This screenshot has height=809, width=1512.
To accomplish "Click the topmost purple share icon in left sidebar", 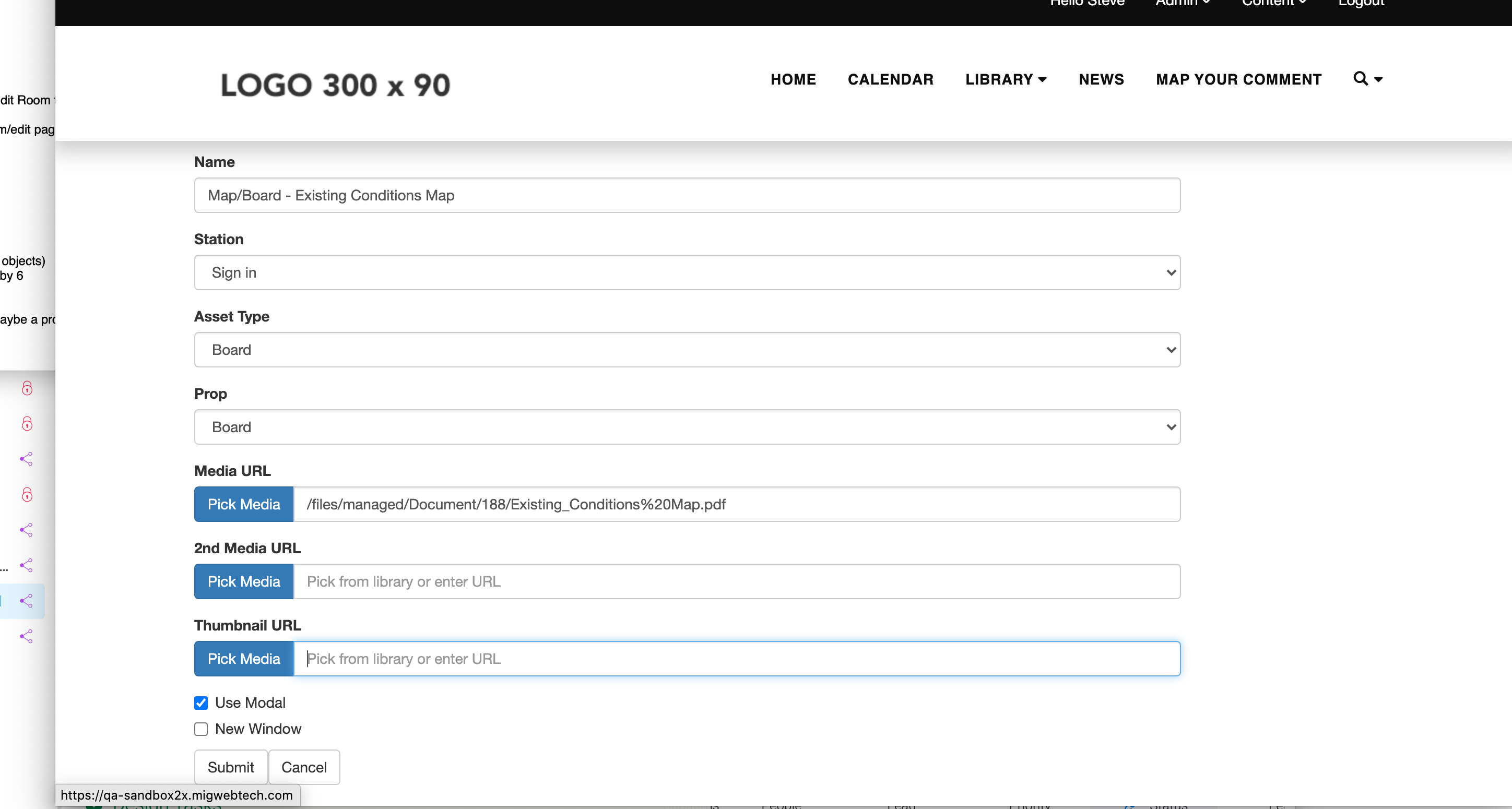I will [27, 459].
